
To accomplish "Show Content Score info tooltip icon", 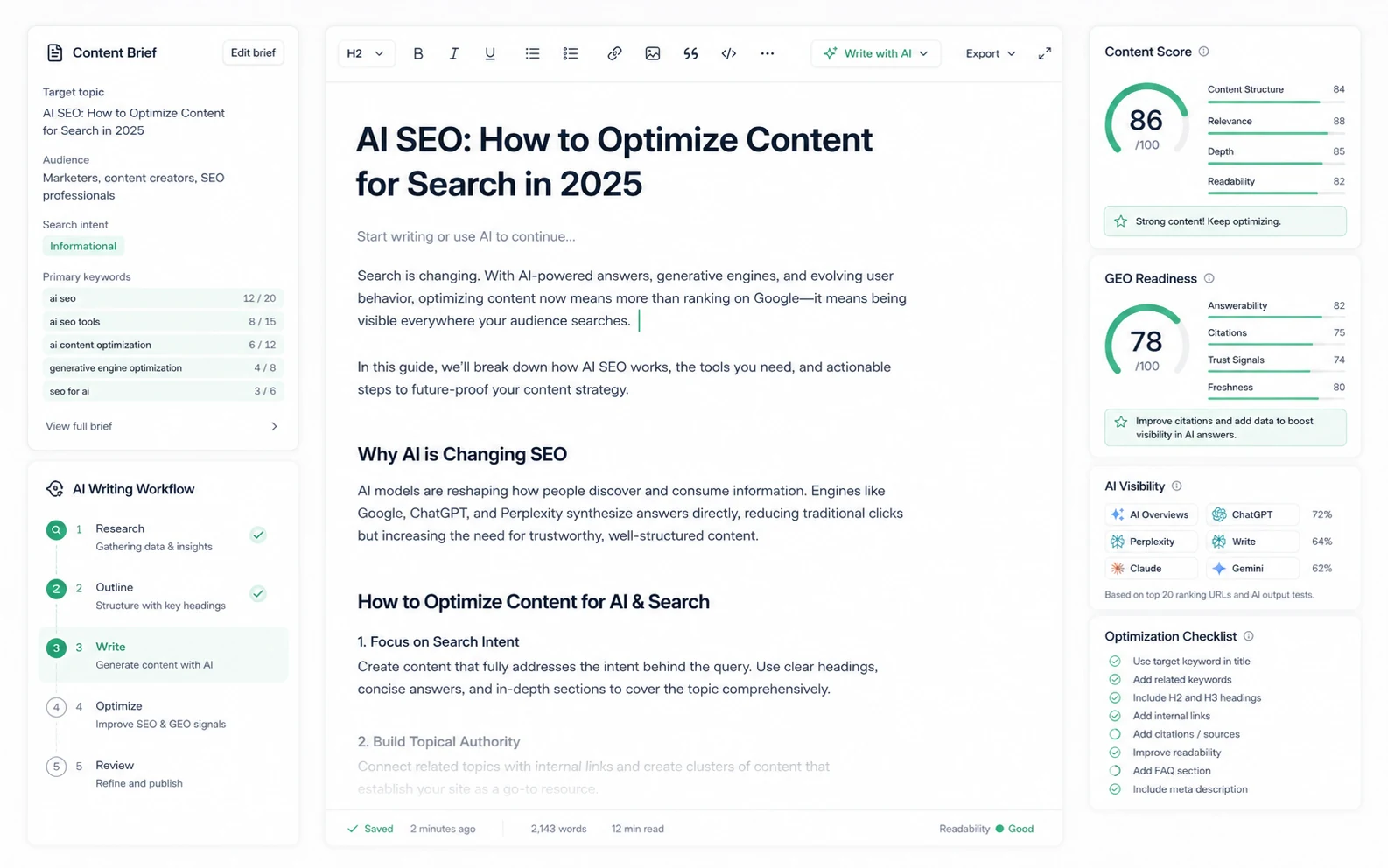I will (1203, 52).
